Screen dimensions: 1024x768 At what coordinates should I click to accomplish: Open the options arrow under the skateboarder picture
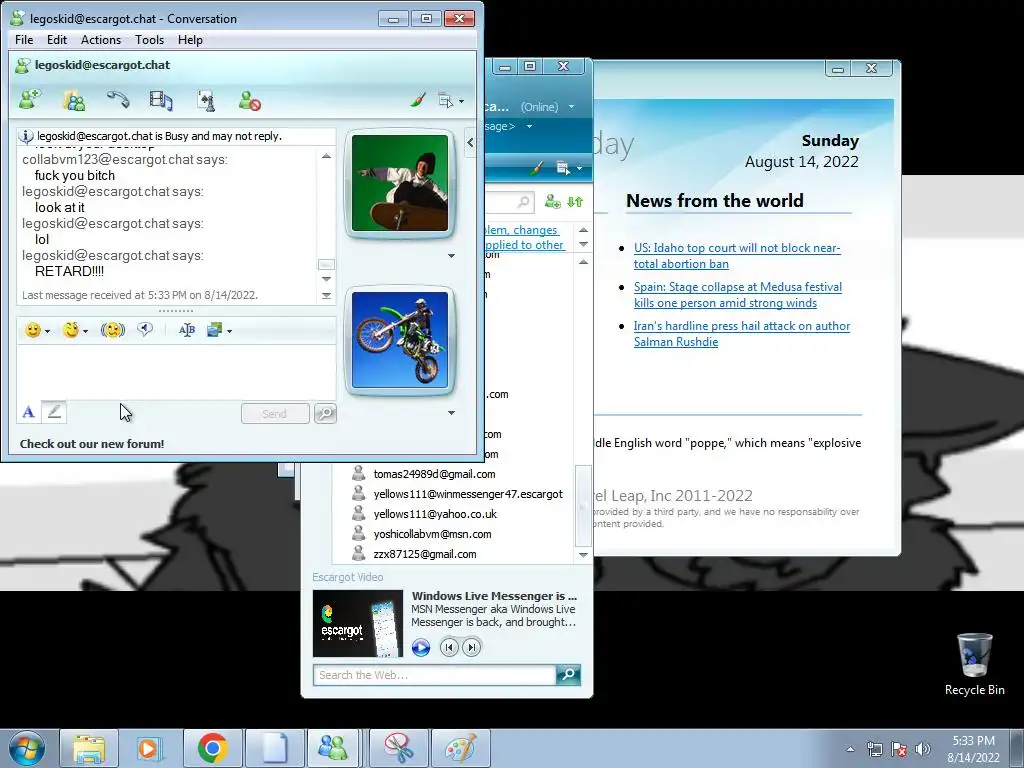click(x=451, y=256)
